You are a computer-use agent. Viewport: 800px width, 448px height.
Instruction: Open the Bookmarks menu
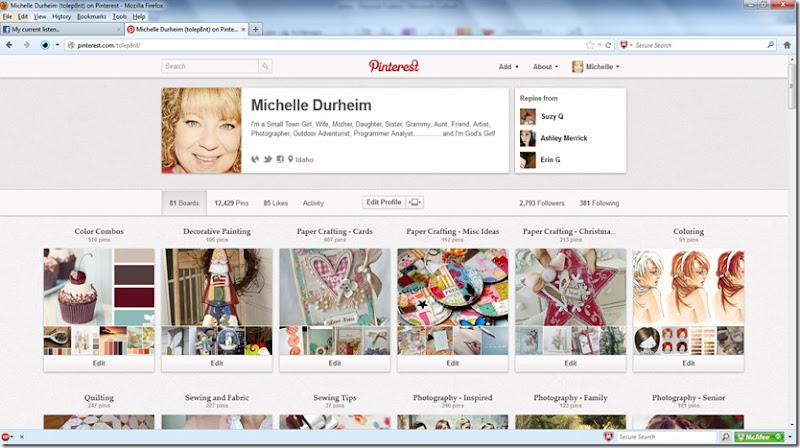[x=92, y=16]
